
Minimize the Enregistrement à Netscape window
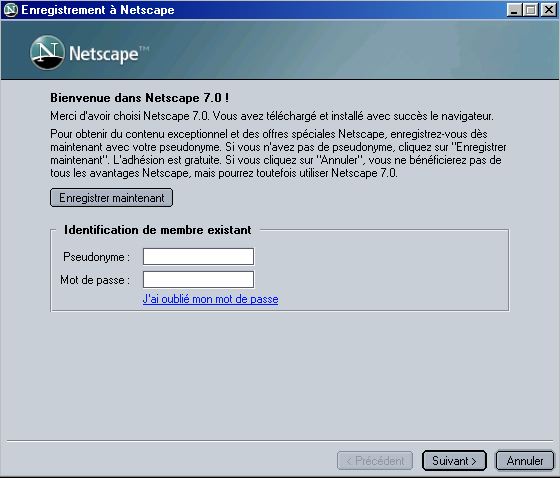[x=514, y=10]
